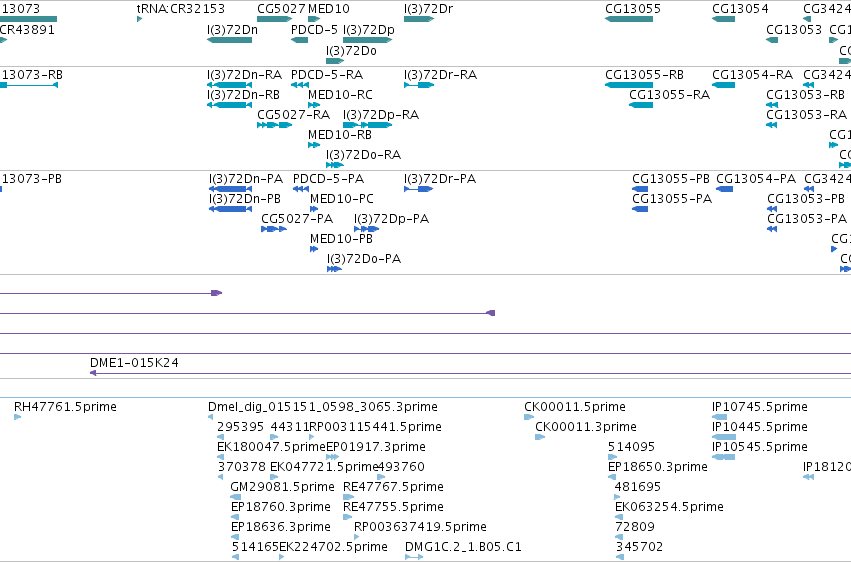The width and height of the screenshot is (851, 562).
Task: Select transcript MED10-RB
Action: (340, 135)
